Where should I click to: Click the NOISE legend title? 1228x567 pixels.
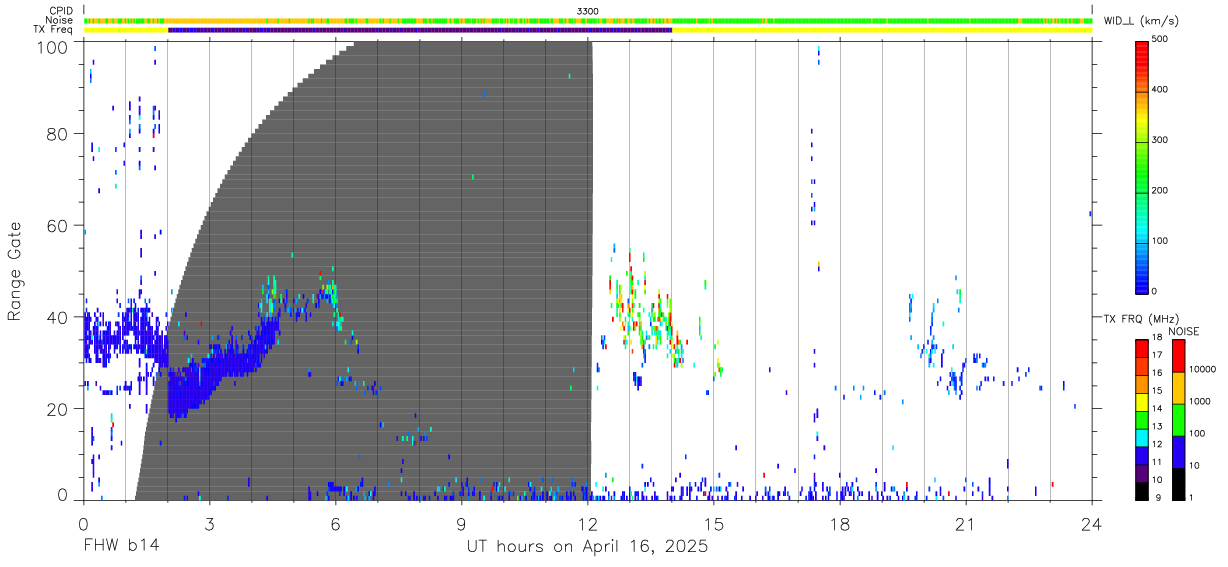coord(1183,331)
